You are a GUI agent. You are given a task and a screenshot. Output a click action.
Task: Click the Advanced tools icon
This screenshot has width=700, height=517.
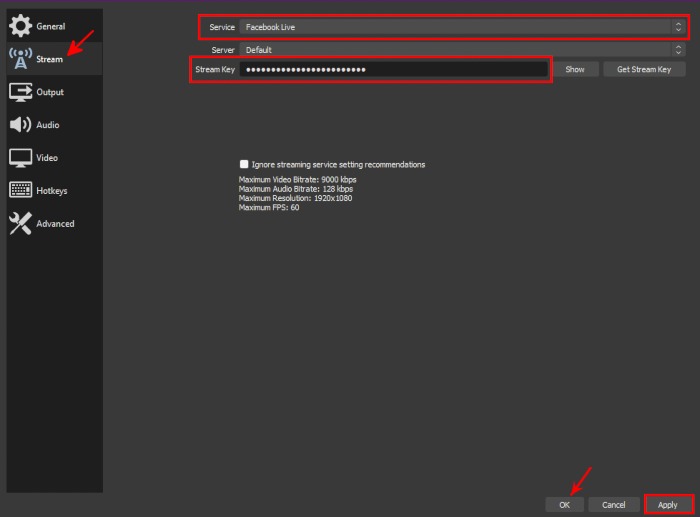pyautogui.click(x=20, y=223)
